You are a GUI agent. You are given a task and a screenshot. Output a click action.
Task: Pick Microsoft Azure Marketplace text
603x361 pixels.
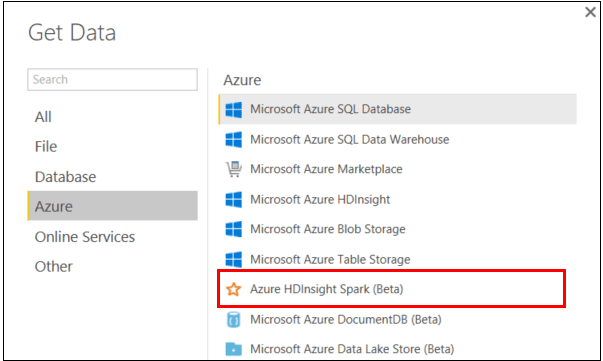326,169
